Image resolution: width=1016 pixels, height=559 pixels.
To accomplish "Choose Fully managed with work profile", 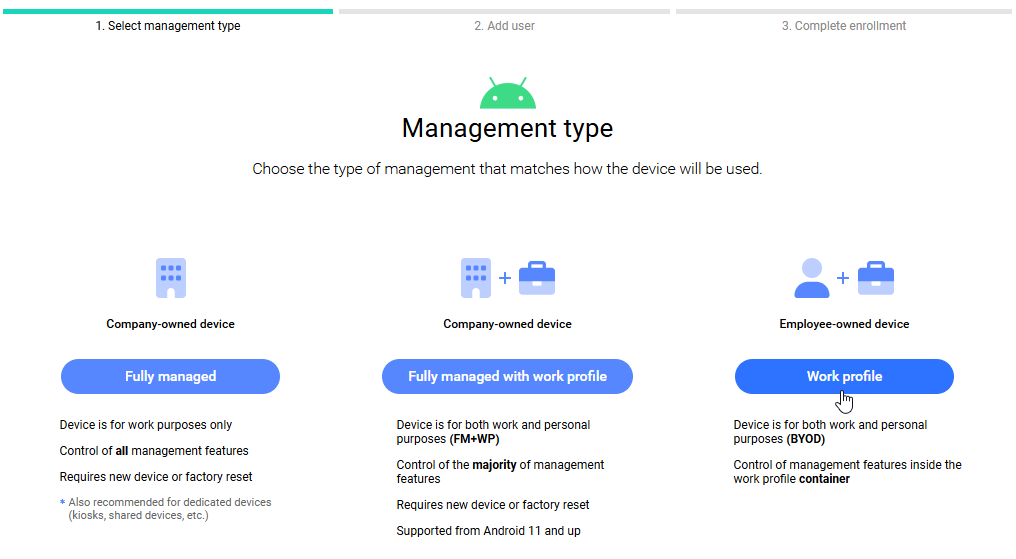I will 507,377.
